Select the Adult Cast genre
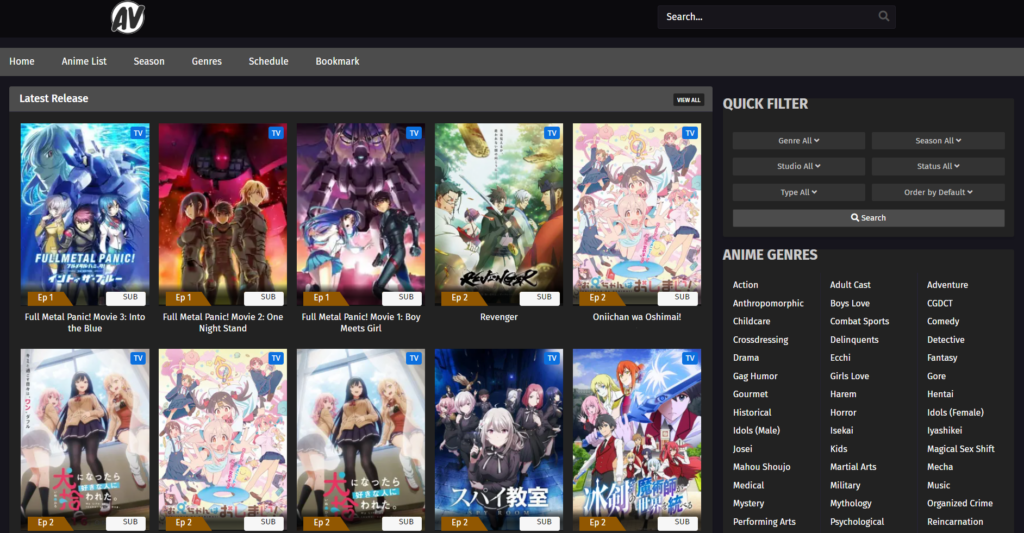This screenshot has height=533, width=1024. 850,285
